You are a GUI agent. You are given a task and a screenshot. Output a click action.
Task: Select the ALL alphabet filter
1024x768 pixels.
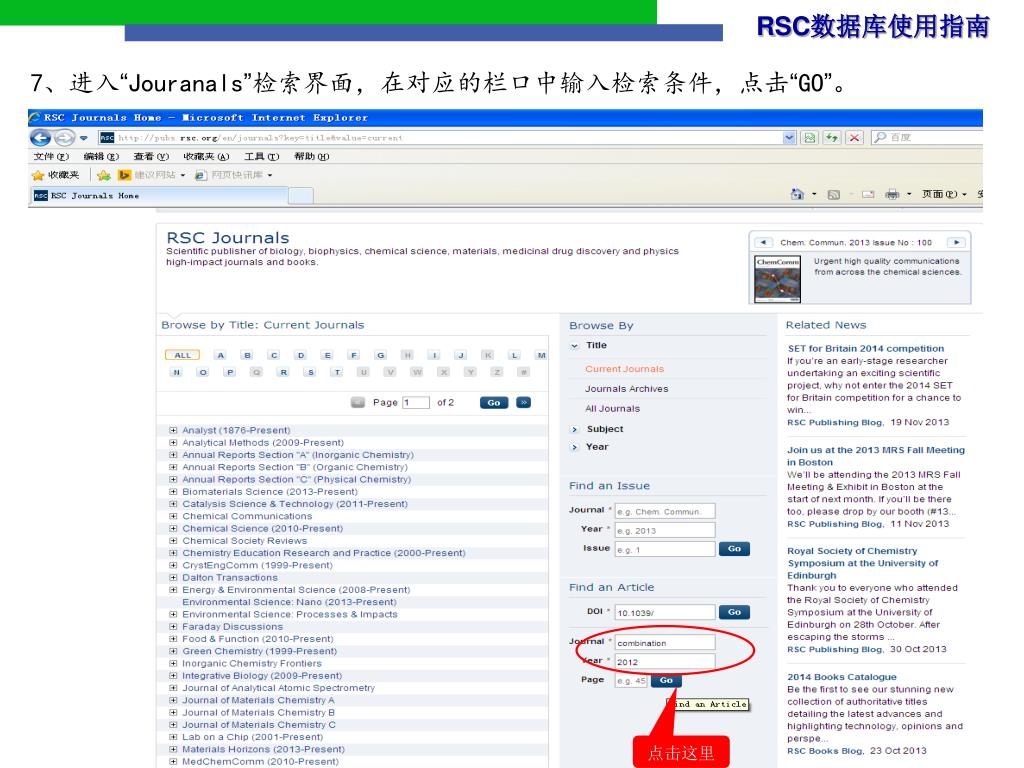(182, 355)
